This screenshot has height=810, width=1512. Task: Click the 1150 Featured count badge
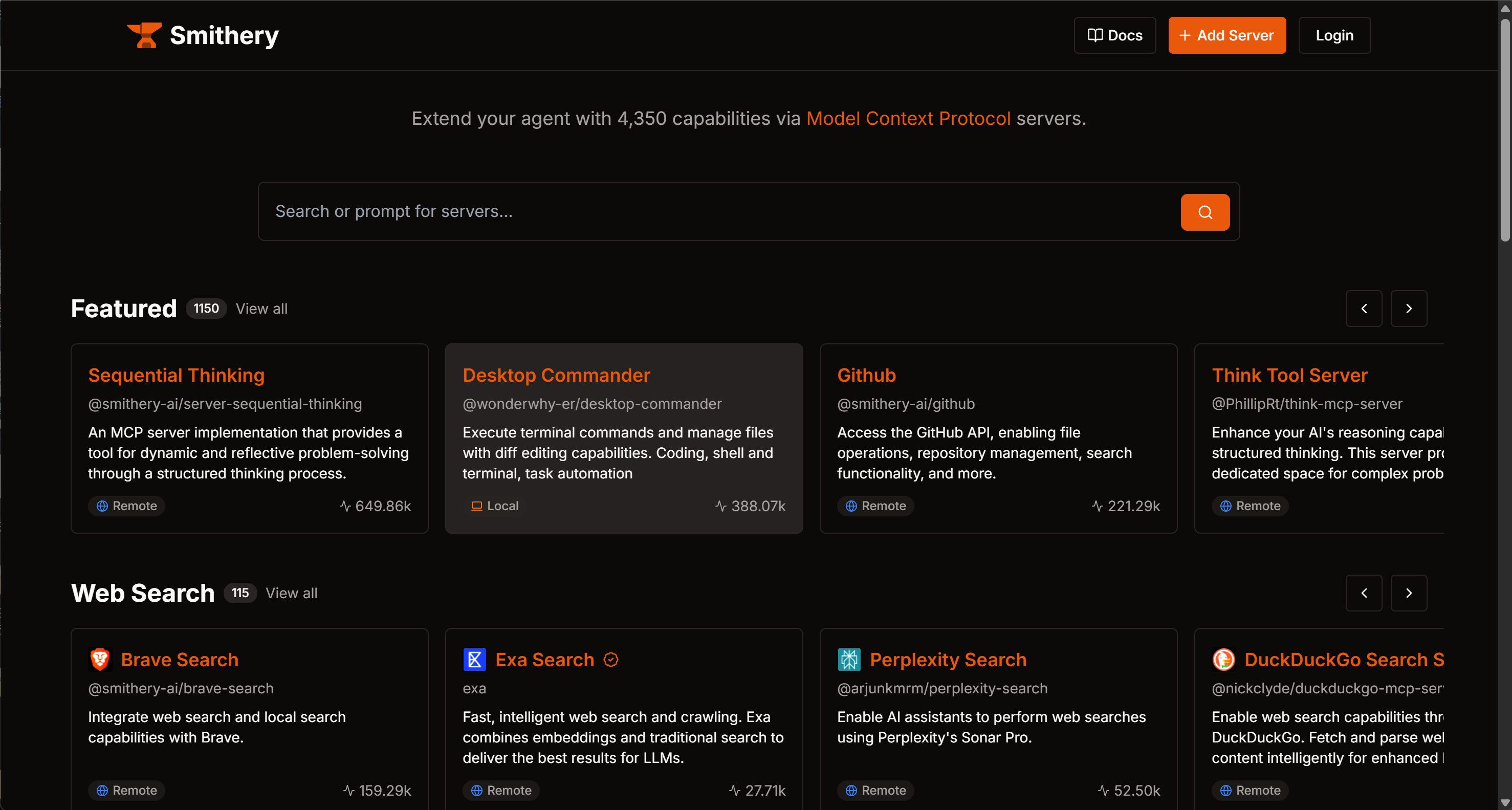click(x=206, y=309)
